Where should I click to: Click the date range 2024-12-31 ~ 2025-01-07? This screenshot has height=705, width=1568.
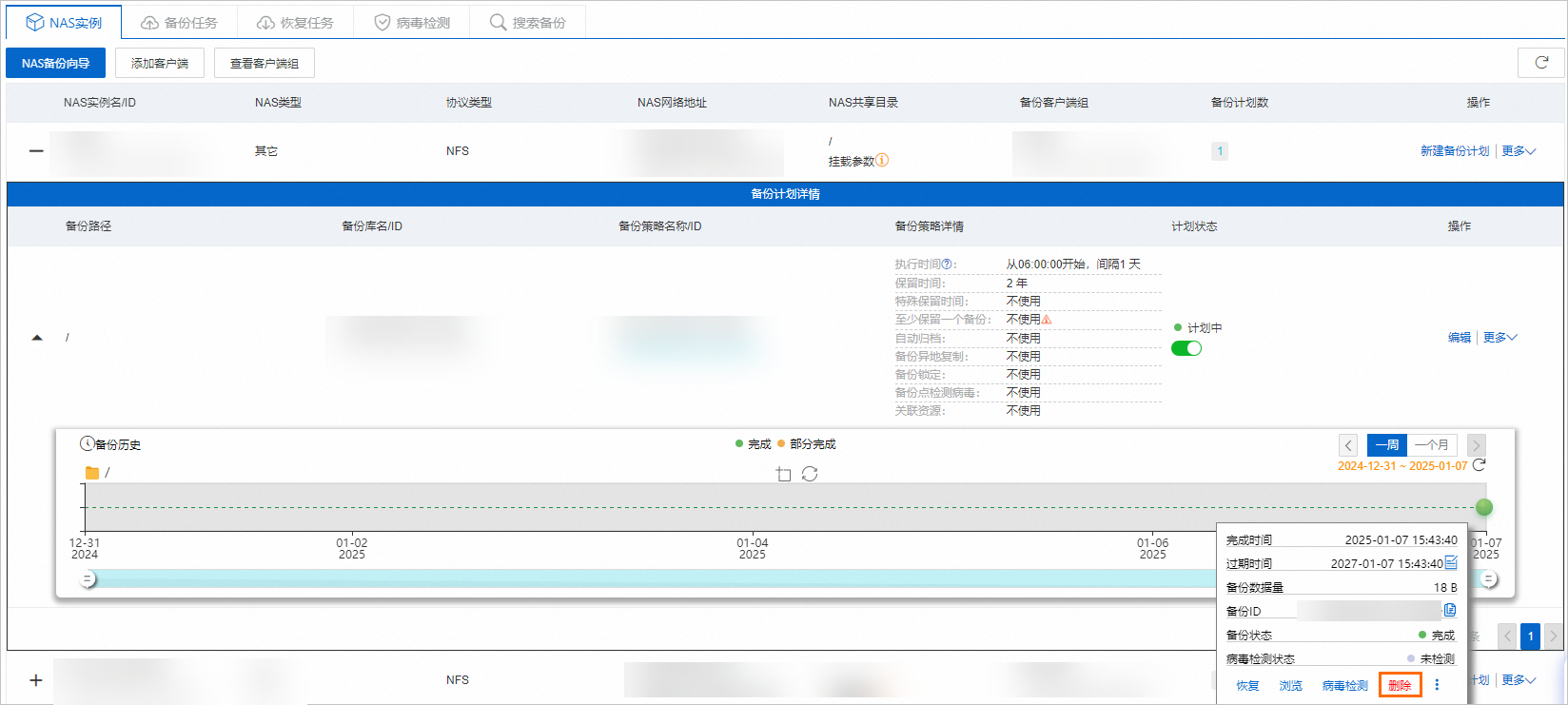pyautogui.click(x=1402, y=466)
